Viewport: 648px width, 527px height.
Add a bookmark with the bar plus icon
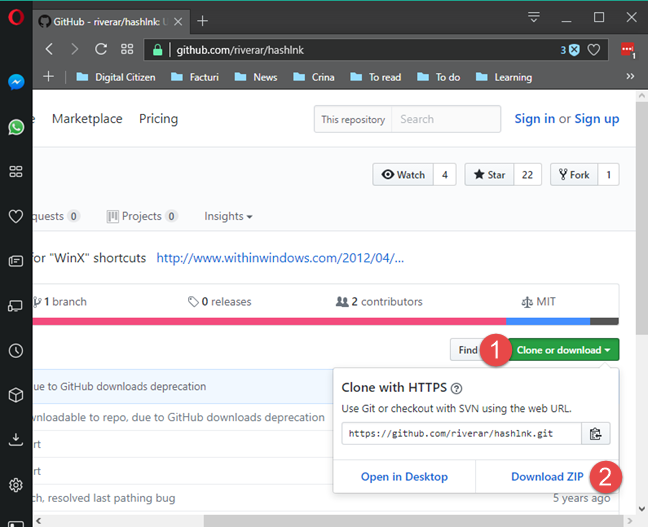(x=48, y=76)
